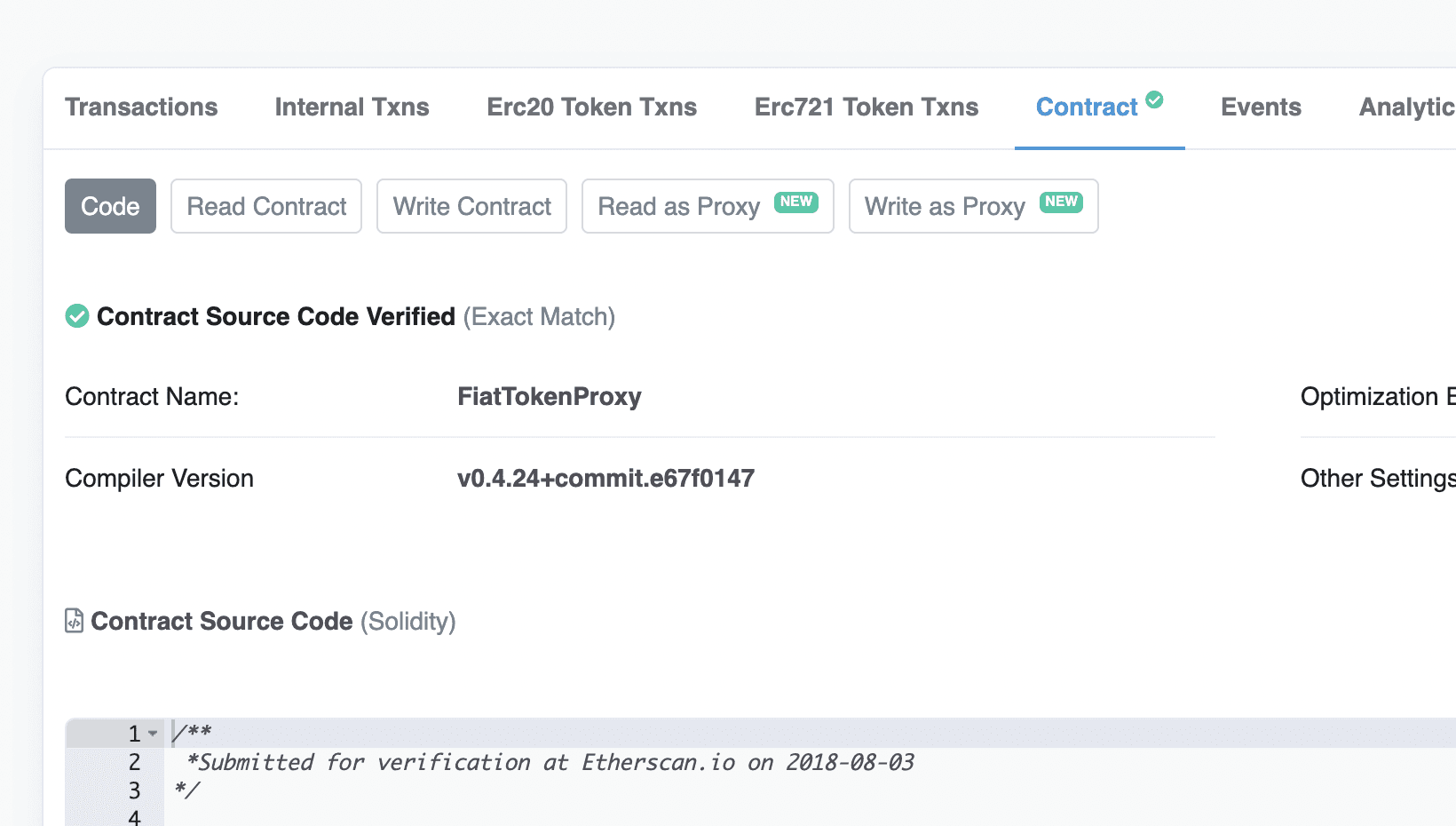Click the FiatTokenProxy contract name text

tap(550, 396)
